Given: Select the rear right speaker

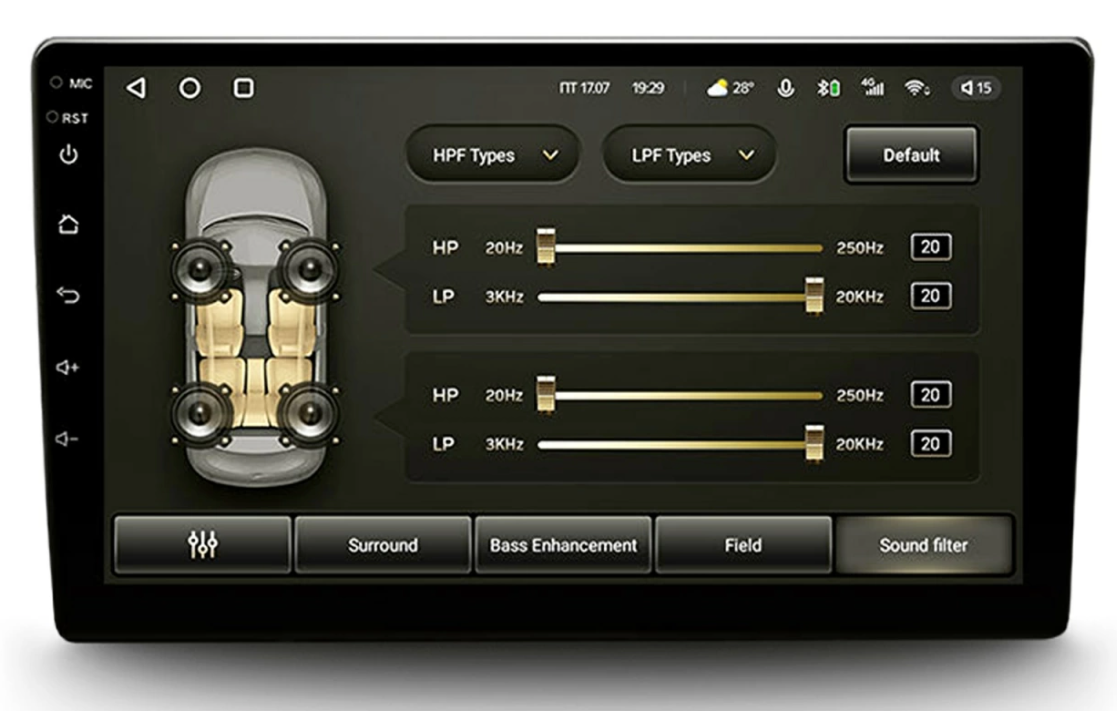Looking at the screenshot, I should (x=309, y=412).
